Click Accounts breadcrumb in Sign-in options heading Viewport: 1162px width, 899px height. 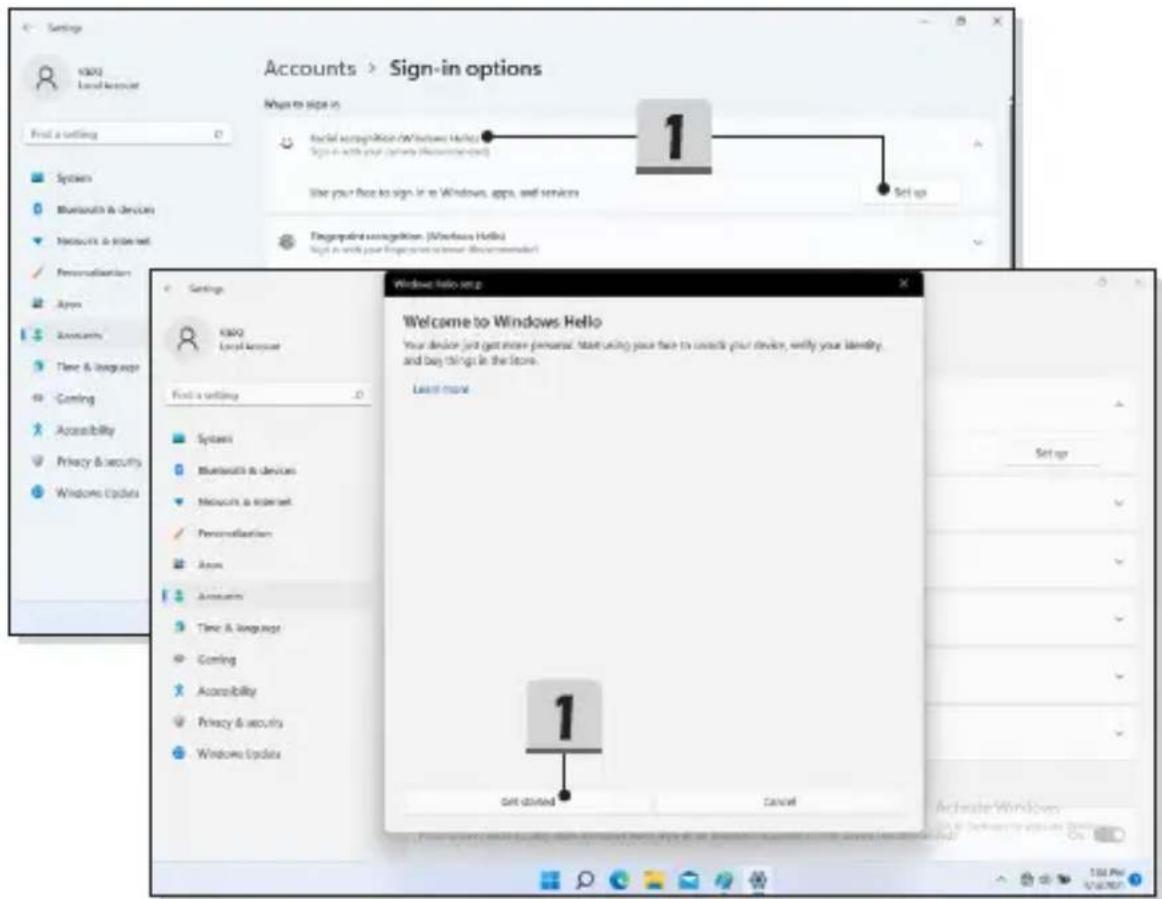click(310, 68)
